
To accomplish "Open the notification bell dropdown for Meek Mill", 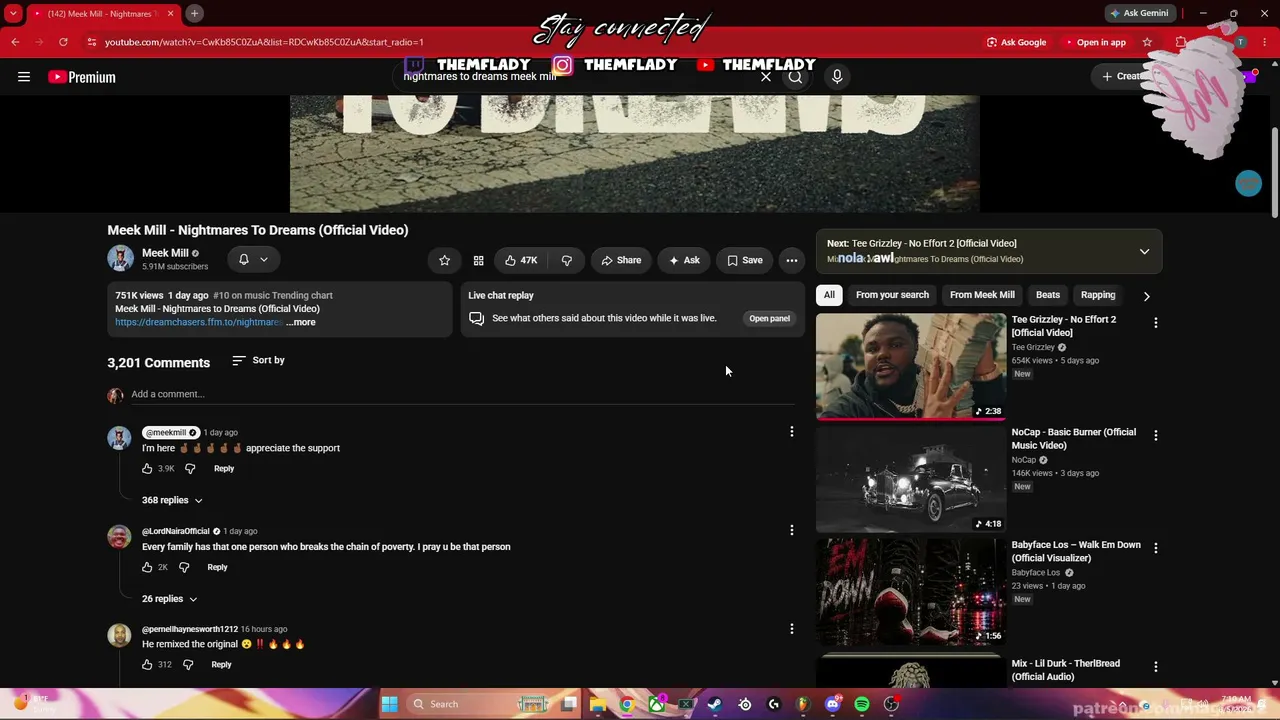I will [253, 259].
